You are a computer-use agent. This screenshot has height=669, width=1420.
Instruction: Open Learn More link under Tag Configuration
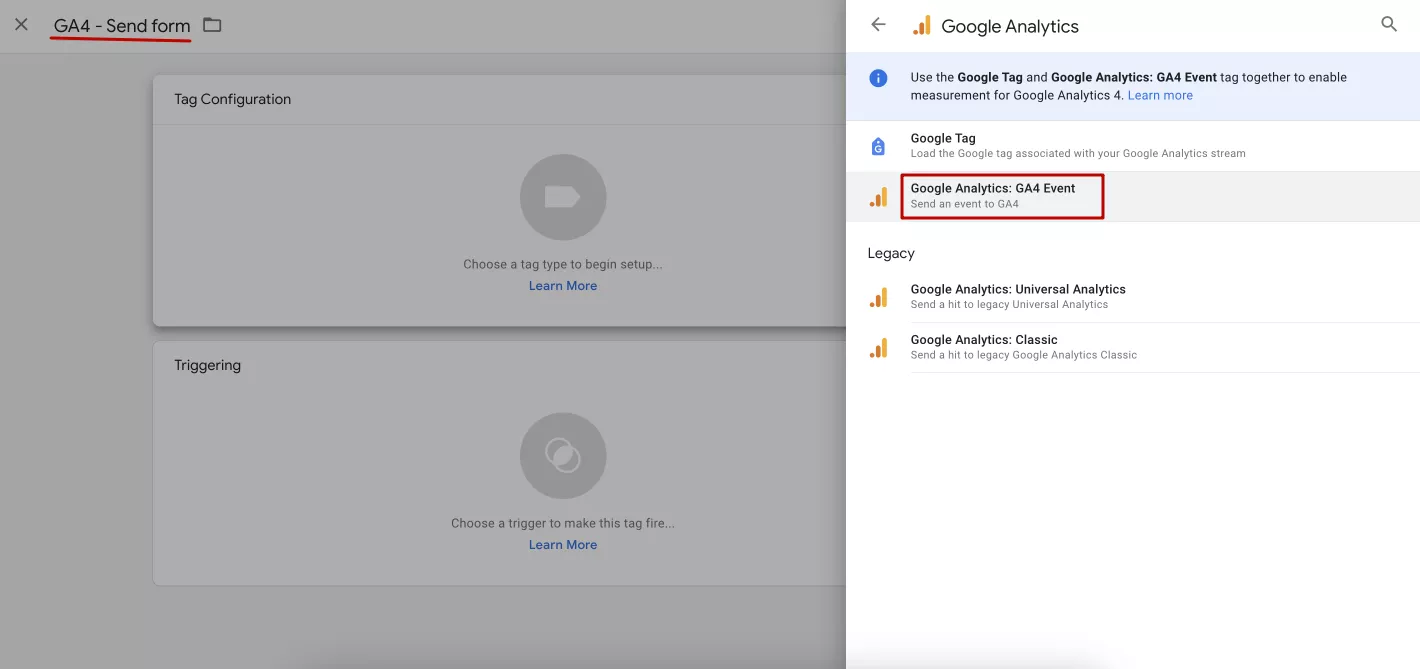coord(563,286)
